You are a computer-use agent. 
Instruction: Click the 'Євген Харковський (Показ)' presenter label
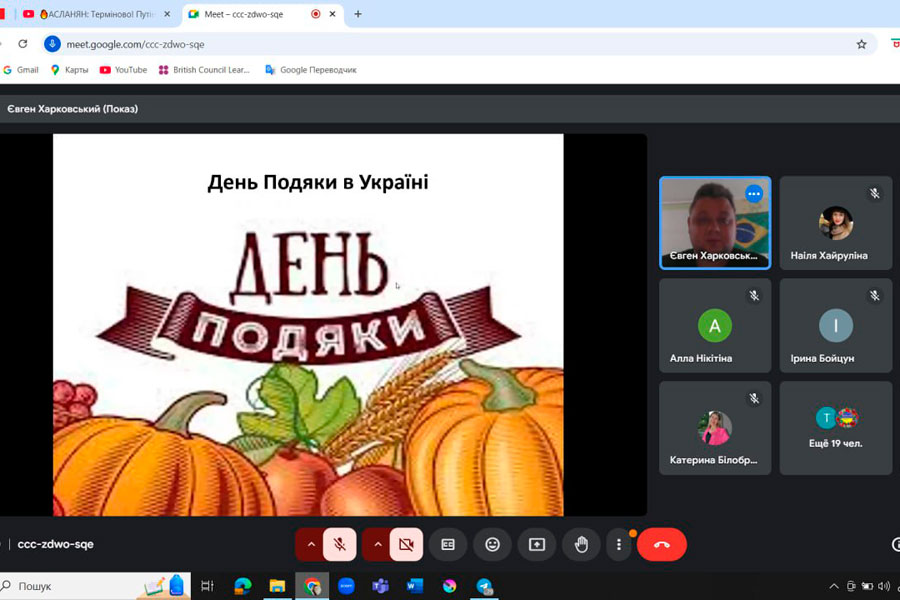tap(72, 109)
